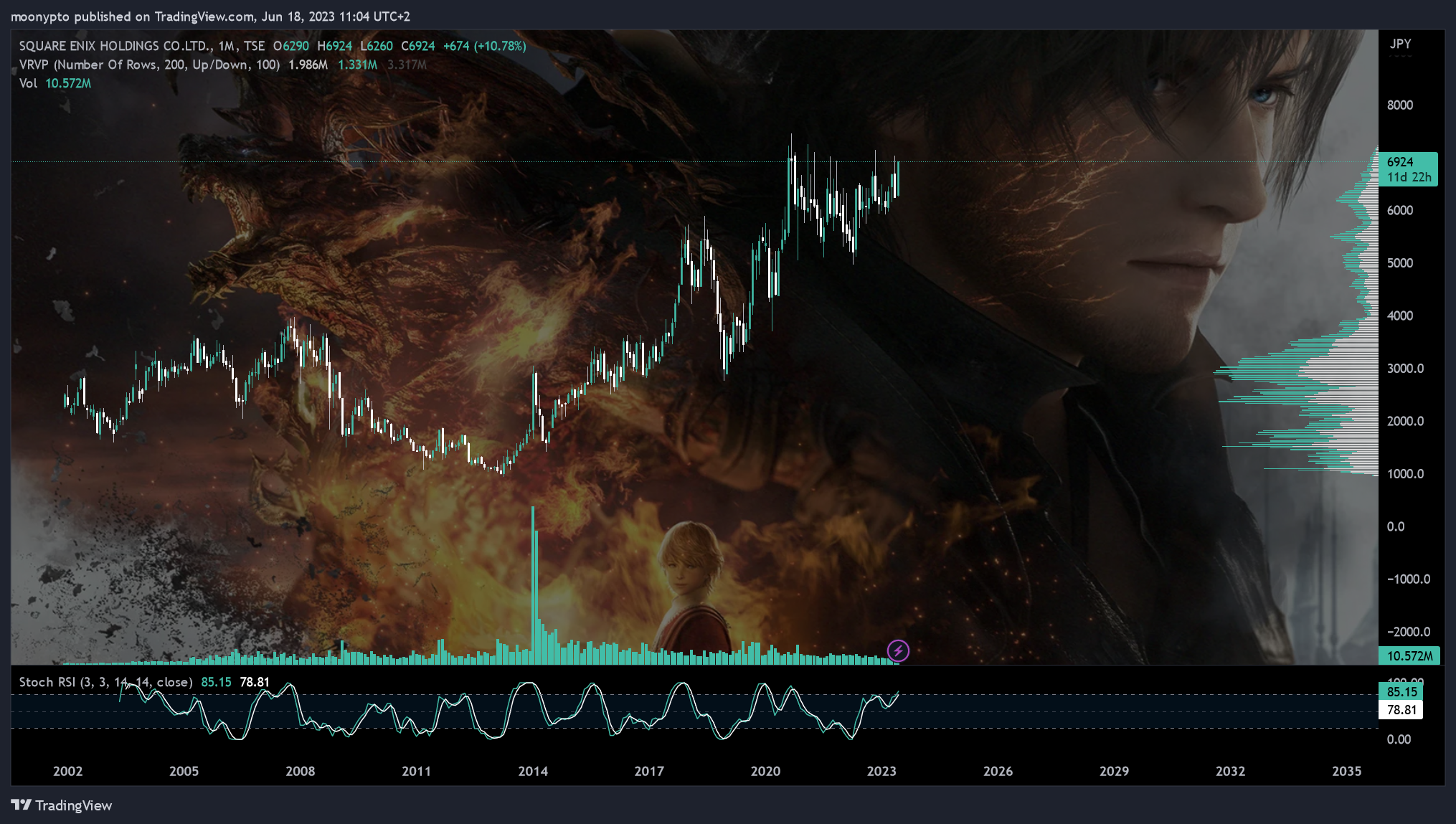This screenshot has width=1456, height=824.
Task: Click the 85.15 Stoch RSI value label
Action: point(1401,691)
